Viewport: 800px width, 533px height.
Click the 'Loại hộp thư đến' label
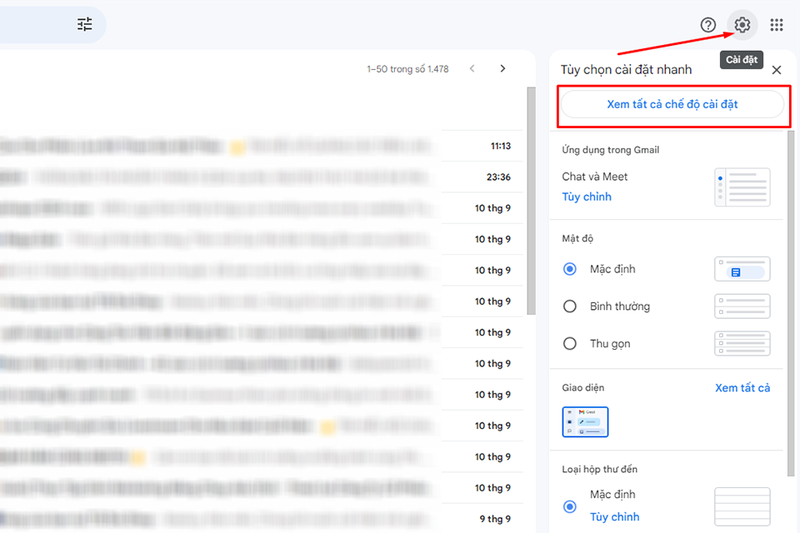click(x=599, y=469)
